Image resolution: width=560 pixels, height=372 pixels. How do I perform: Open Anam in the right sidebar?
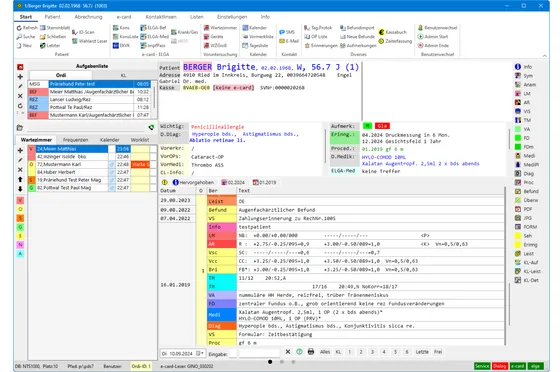pyautogui.click(x=525, y=85)
